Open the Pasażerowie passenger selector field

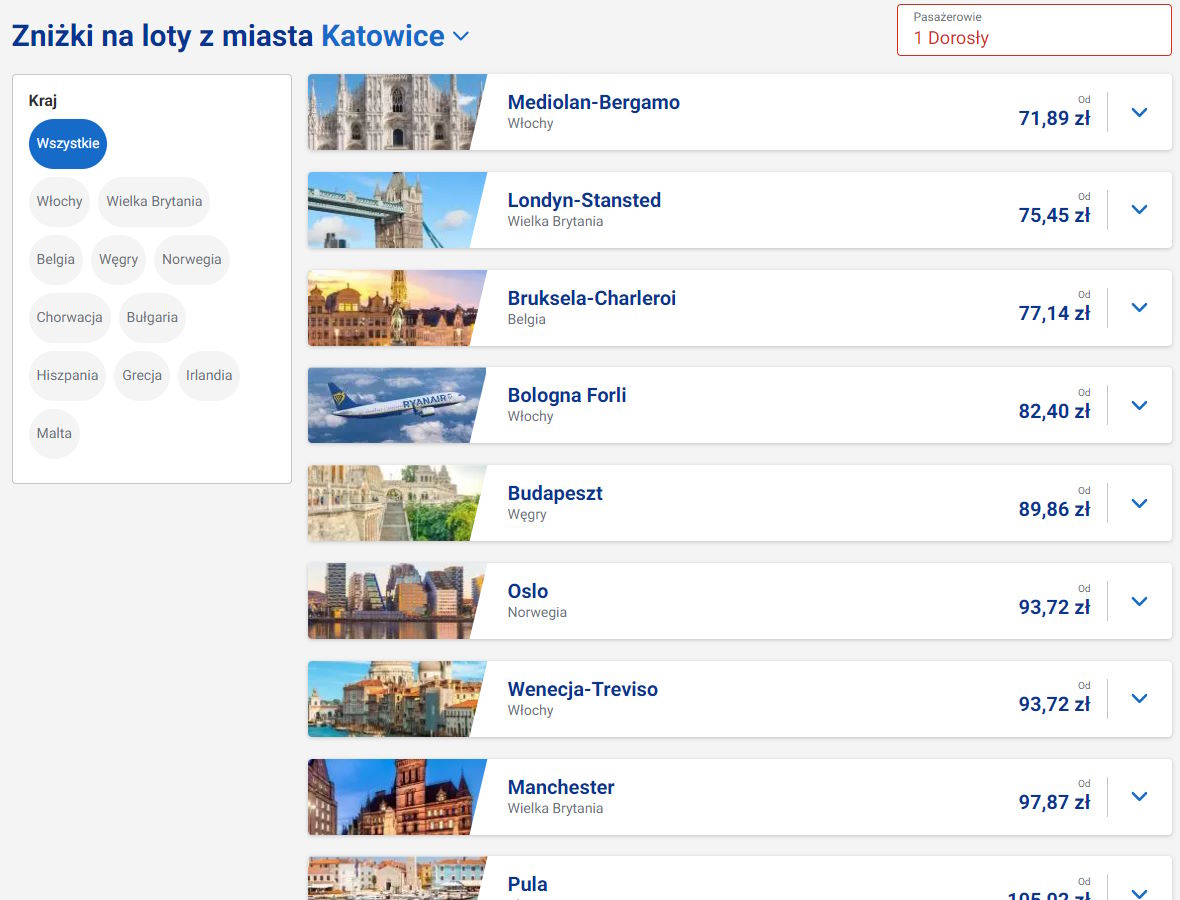1033,30
